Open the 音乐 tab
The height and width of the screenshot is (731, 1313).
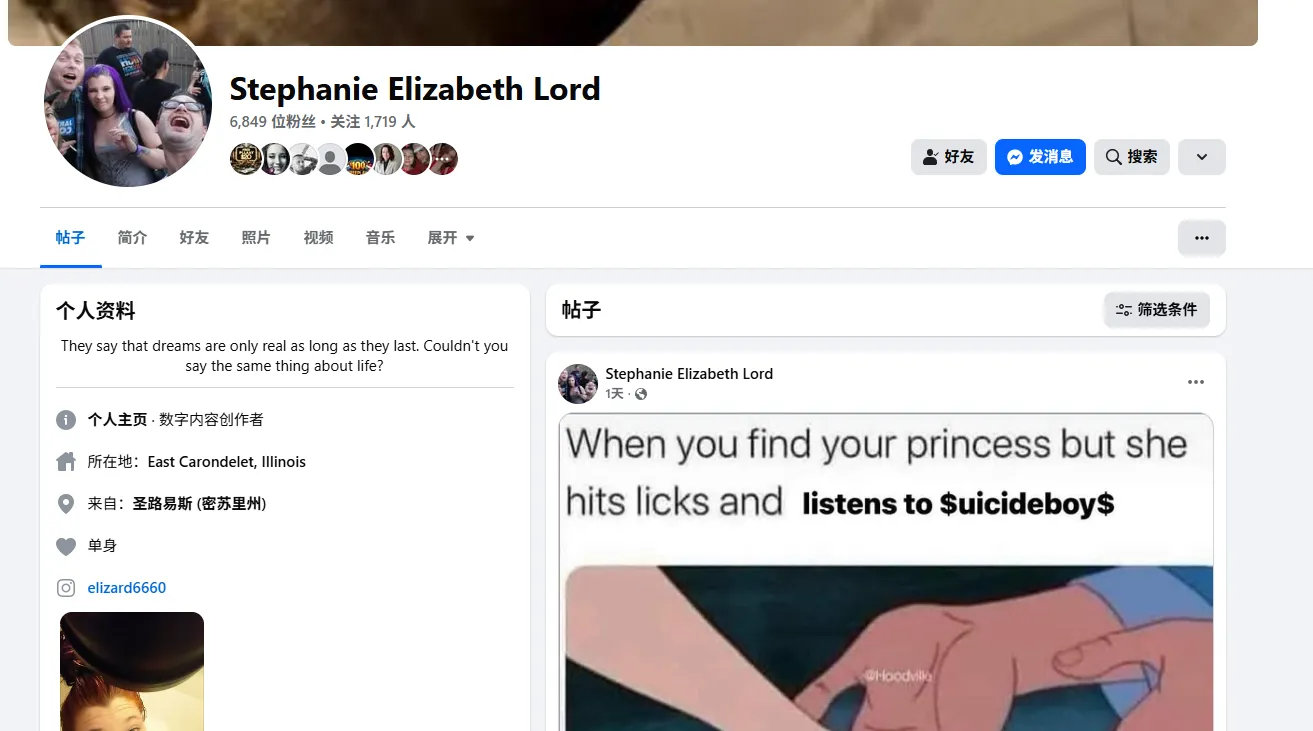coord(380,238)
